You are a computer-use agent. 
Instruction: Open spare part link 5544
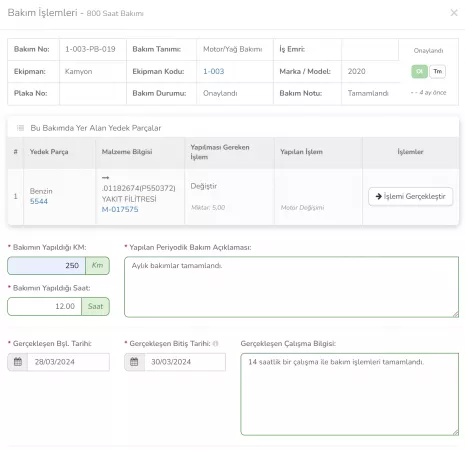[39, 201]
